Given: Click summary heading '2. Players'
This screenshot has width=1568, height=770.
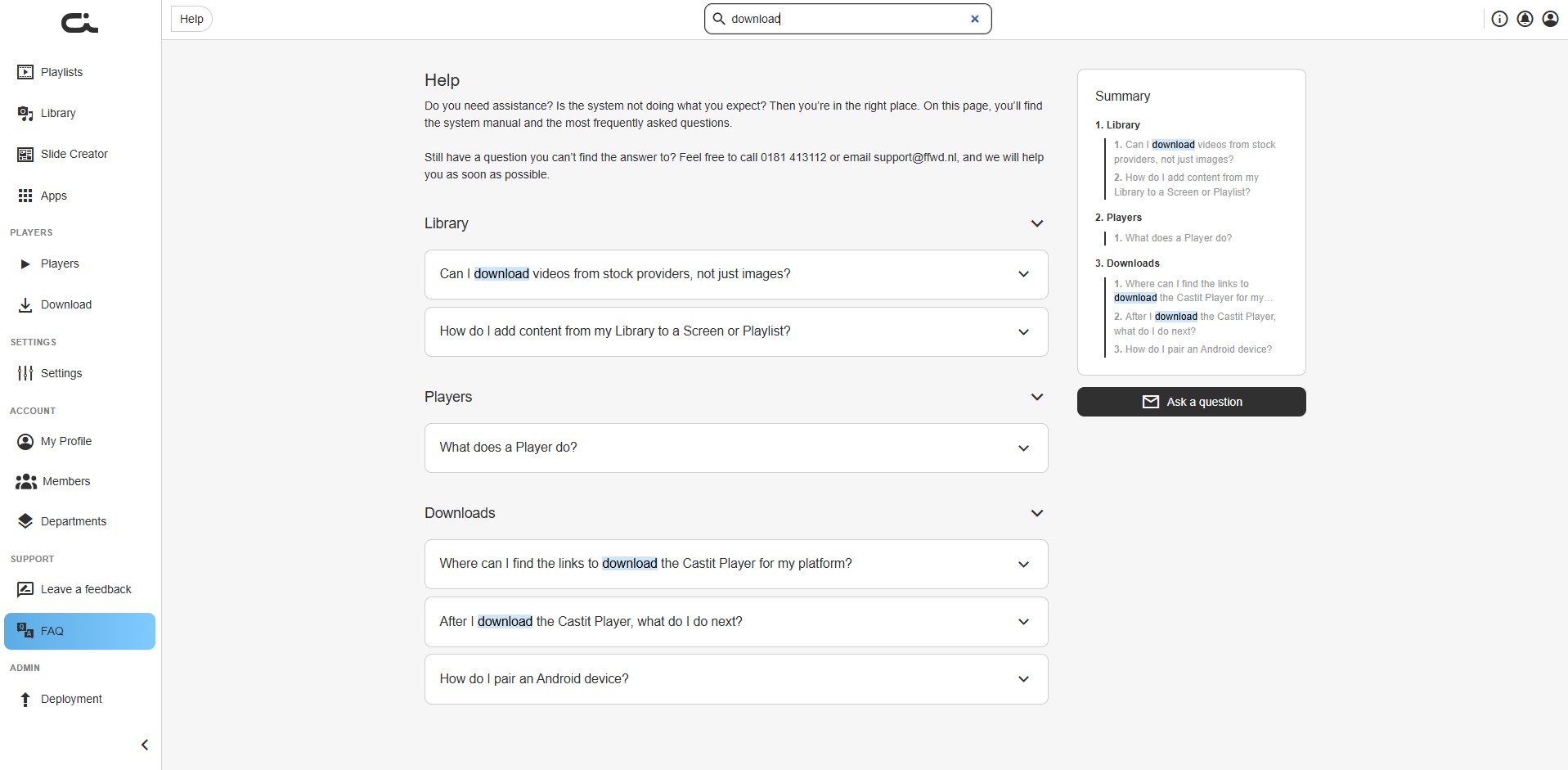Looking at the screenshot, I should (x=1118, y=218).
